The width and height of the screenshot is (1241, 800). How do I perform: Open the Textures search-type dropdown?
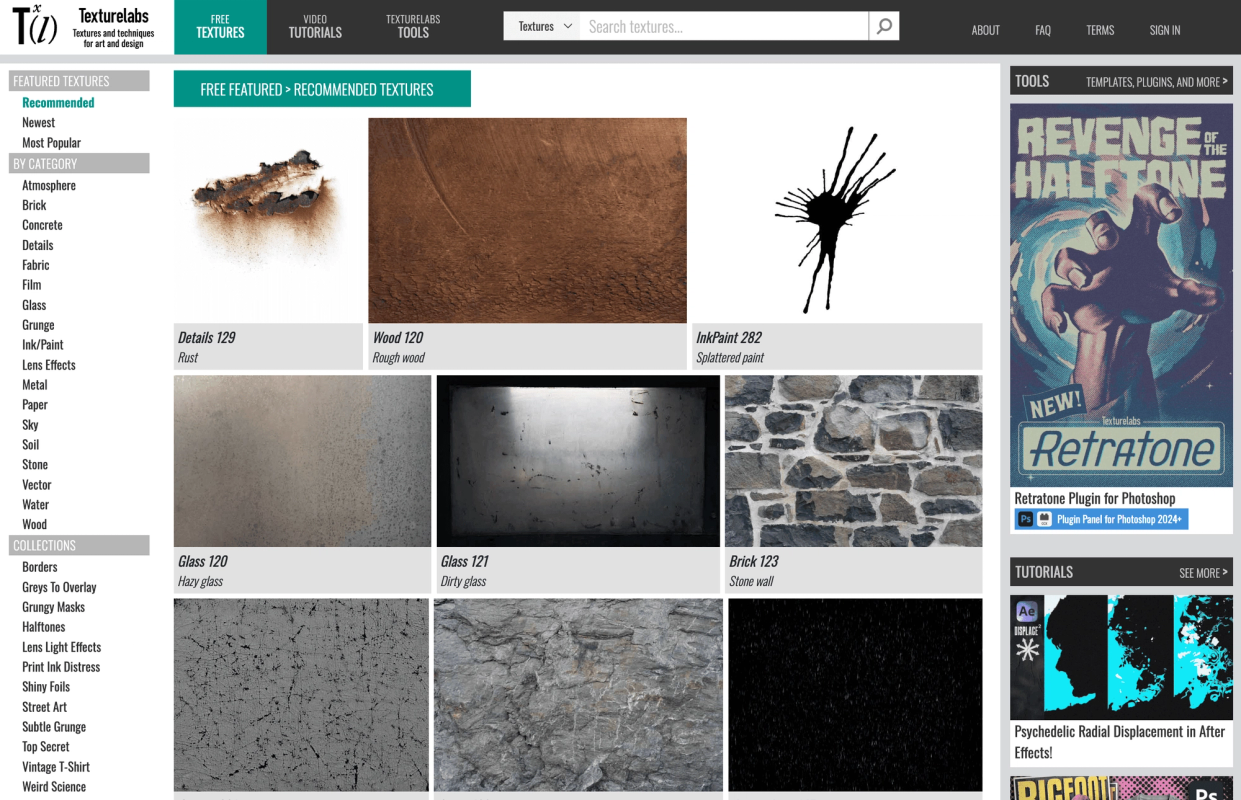coord(542,26)
